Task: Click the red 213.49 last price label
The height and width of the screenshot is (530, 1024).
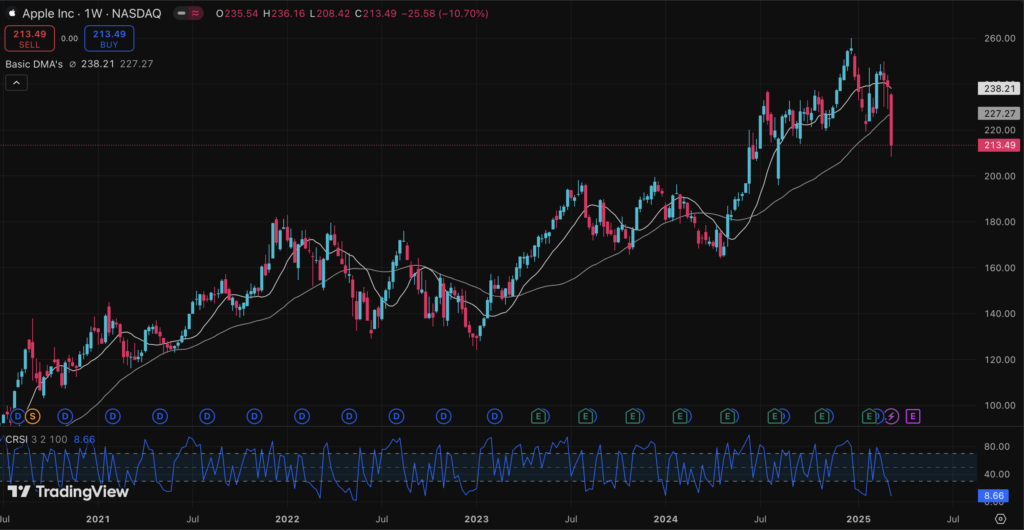Action: tap(999, 145)
